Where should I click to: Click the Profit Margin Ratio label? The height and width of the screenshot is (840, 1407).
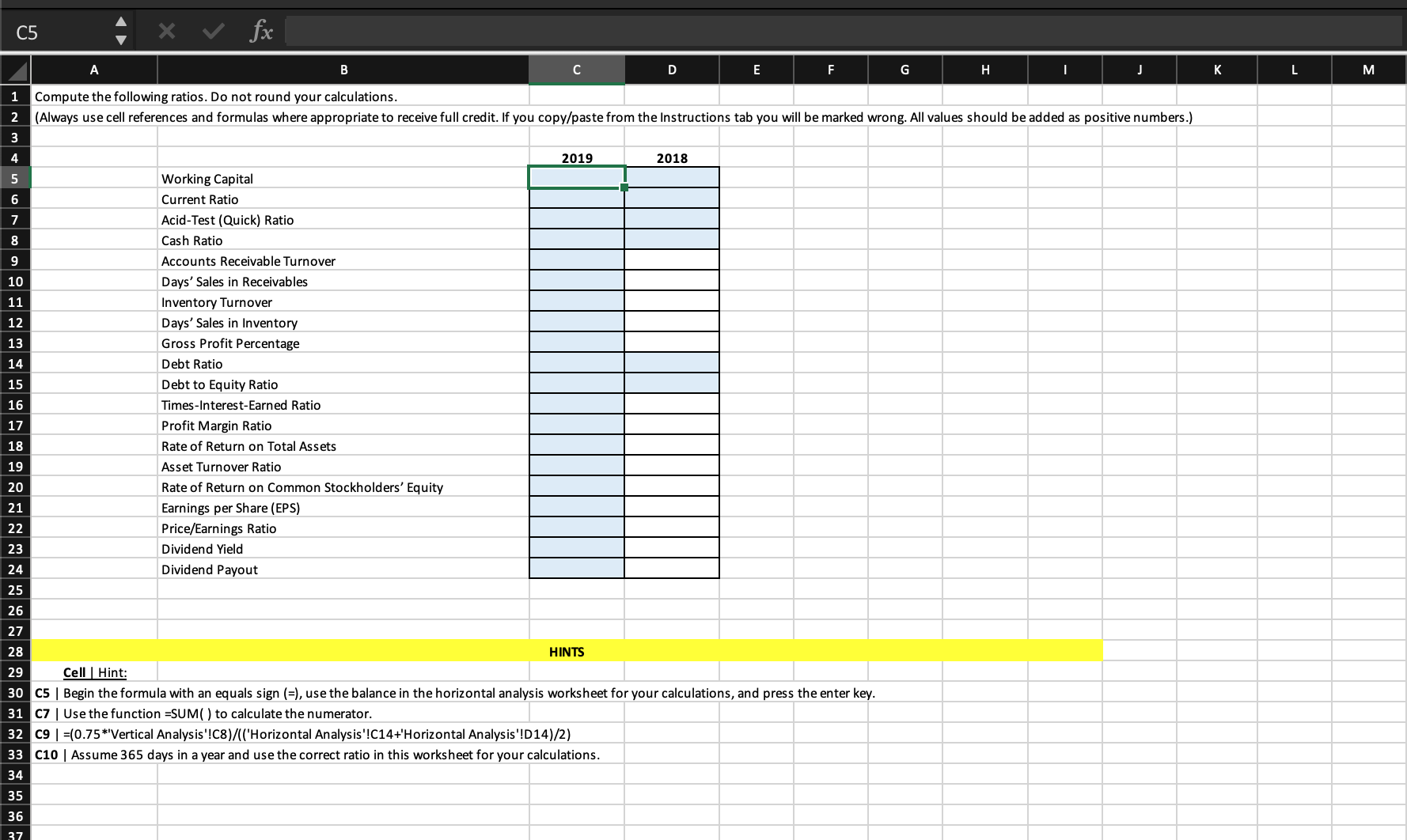[x=217, y=426]
